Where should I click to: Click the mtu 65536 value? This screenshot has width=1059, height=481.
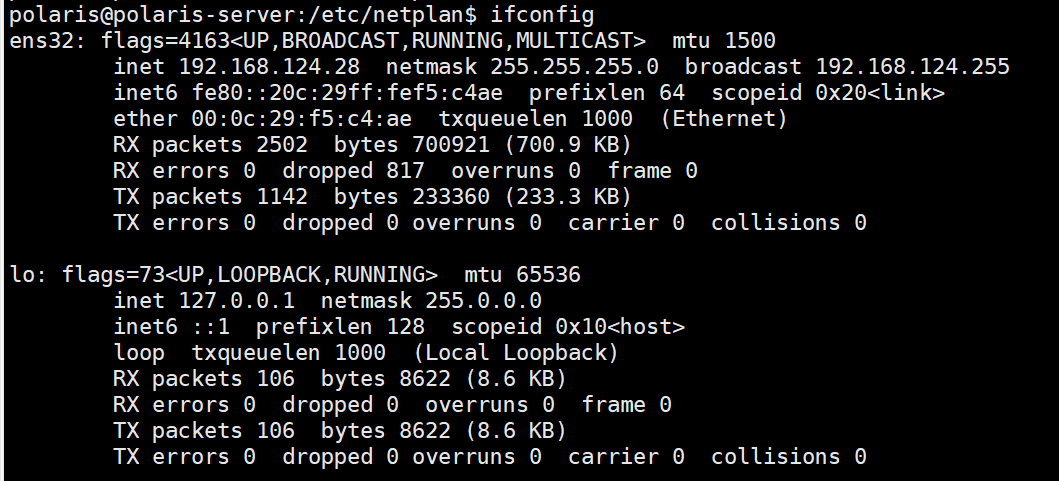[548, 275]
